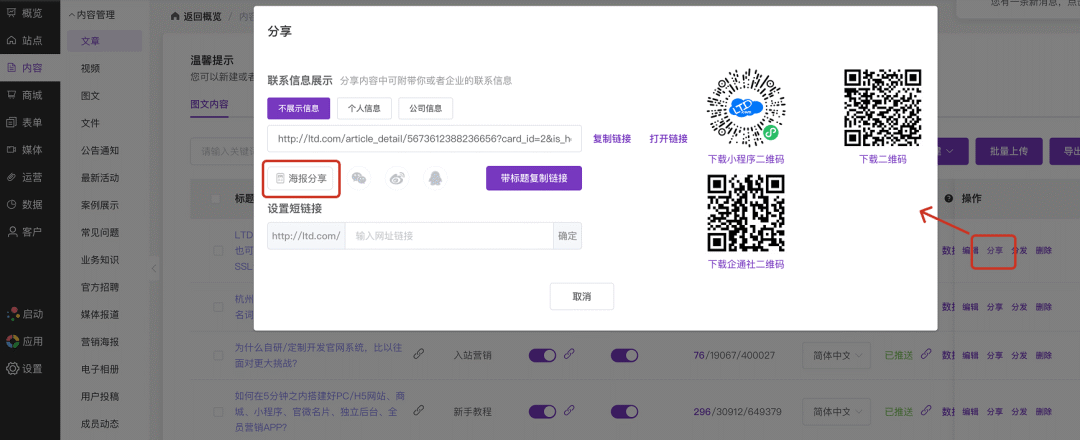
Task: Click the 输入网址链接 short link field
Action: coord(449,236)
